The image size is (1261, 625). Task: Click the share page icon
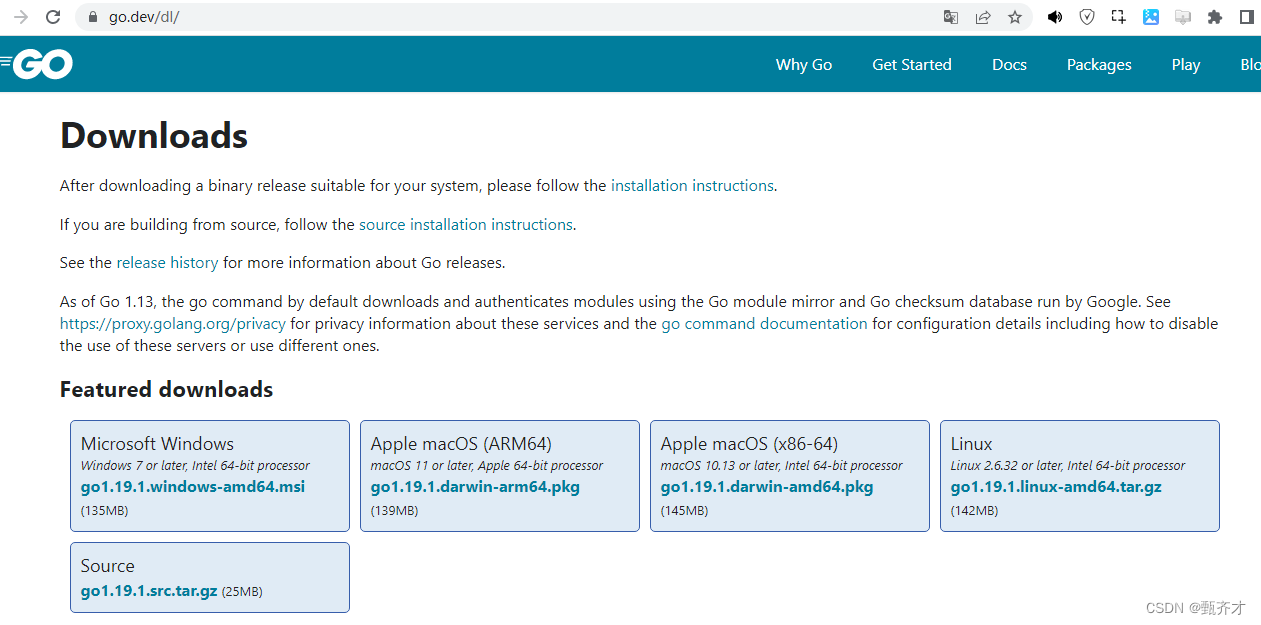[983, 17]
